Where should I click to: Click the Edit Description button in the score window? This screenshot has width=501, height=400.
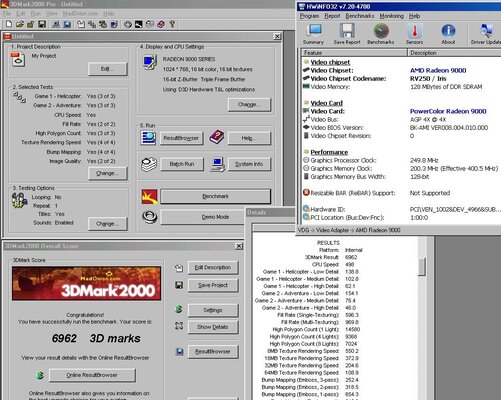tap(213, 267)
